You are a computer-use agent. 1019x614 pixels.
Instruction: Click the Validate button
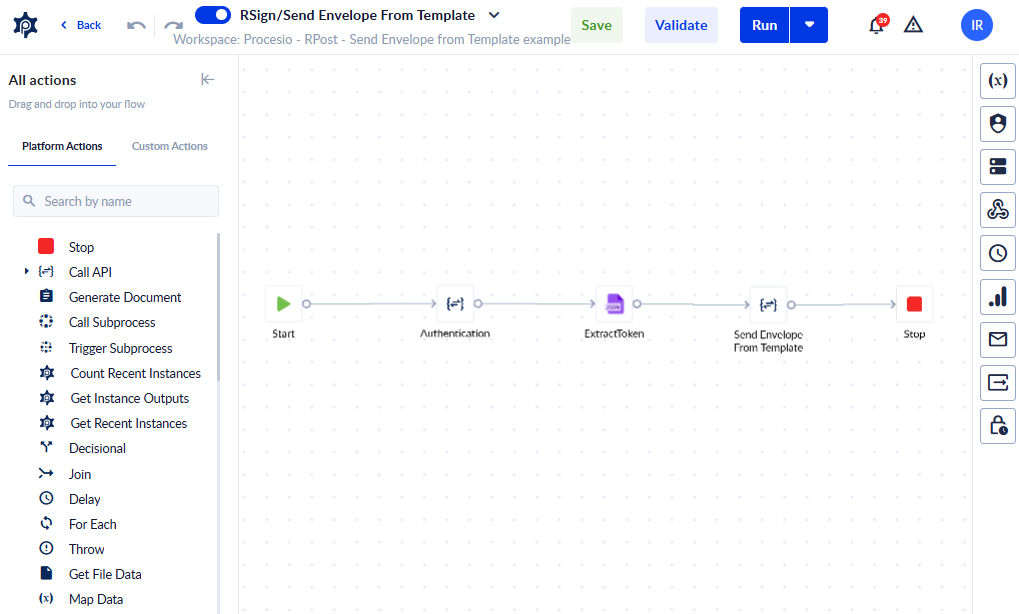(x=681, y=25)
